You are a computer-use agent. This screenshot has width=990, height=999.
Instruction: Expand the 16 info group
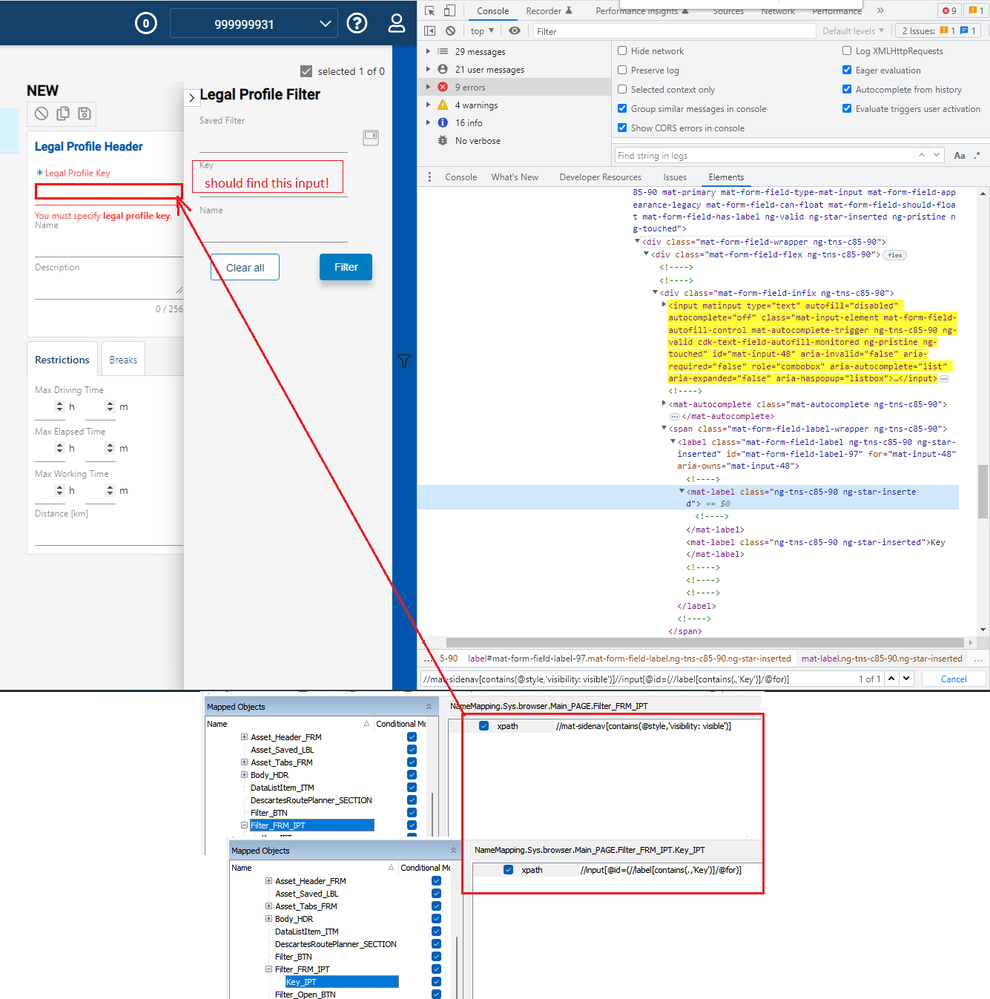click(x=428, y=122)
